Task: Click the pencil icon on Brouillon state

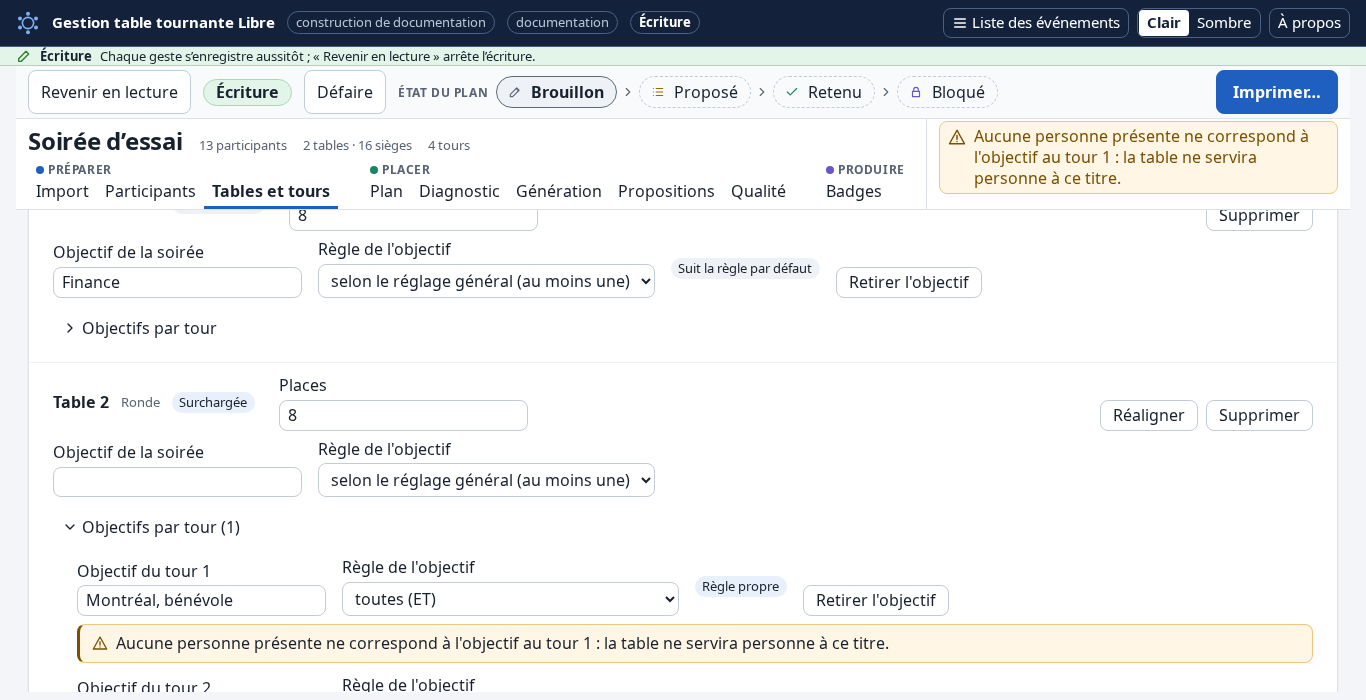Action: (x=515, y=92)
